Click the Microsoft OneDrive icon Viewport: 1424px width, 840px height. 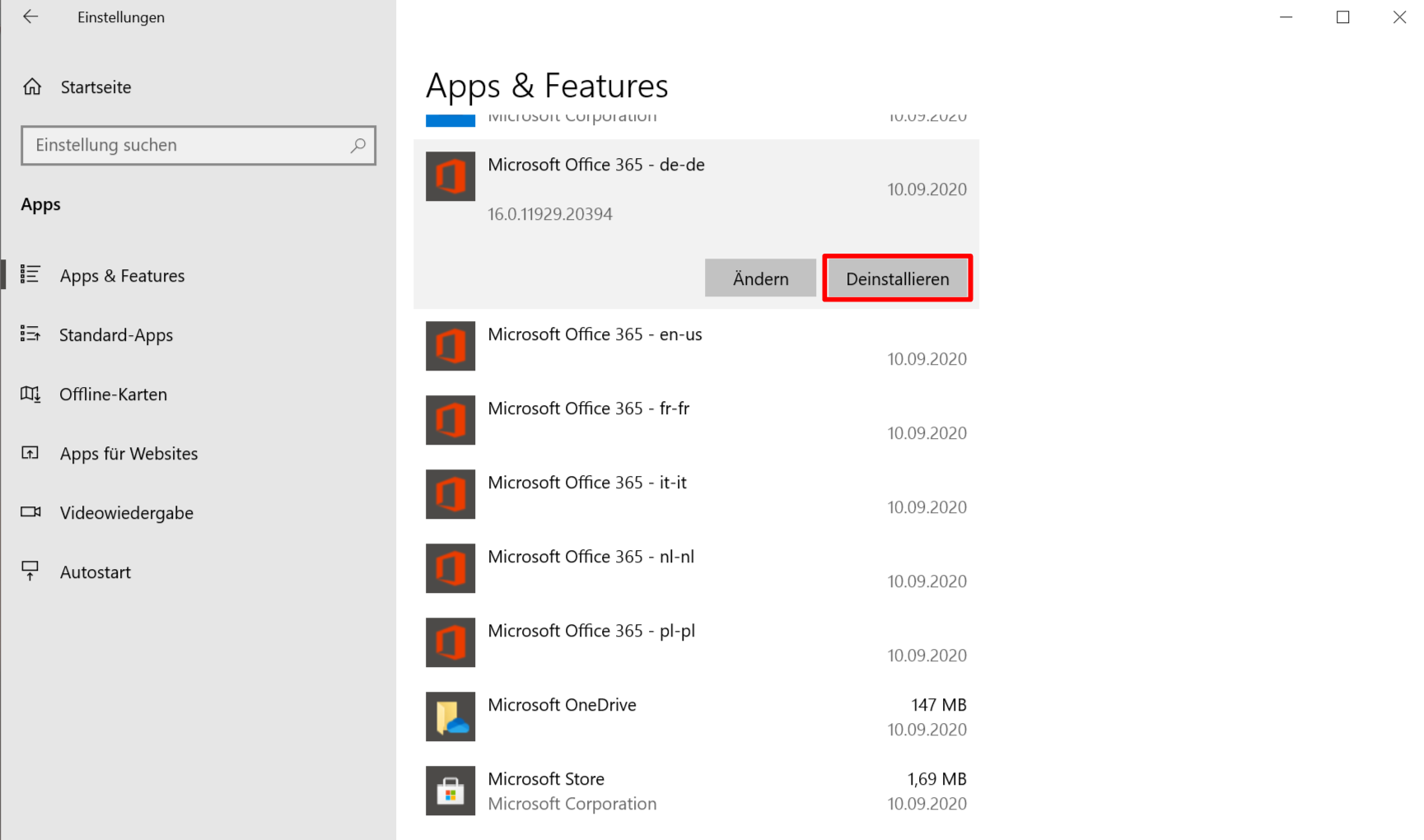point(451,716)
